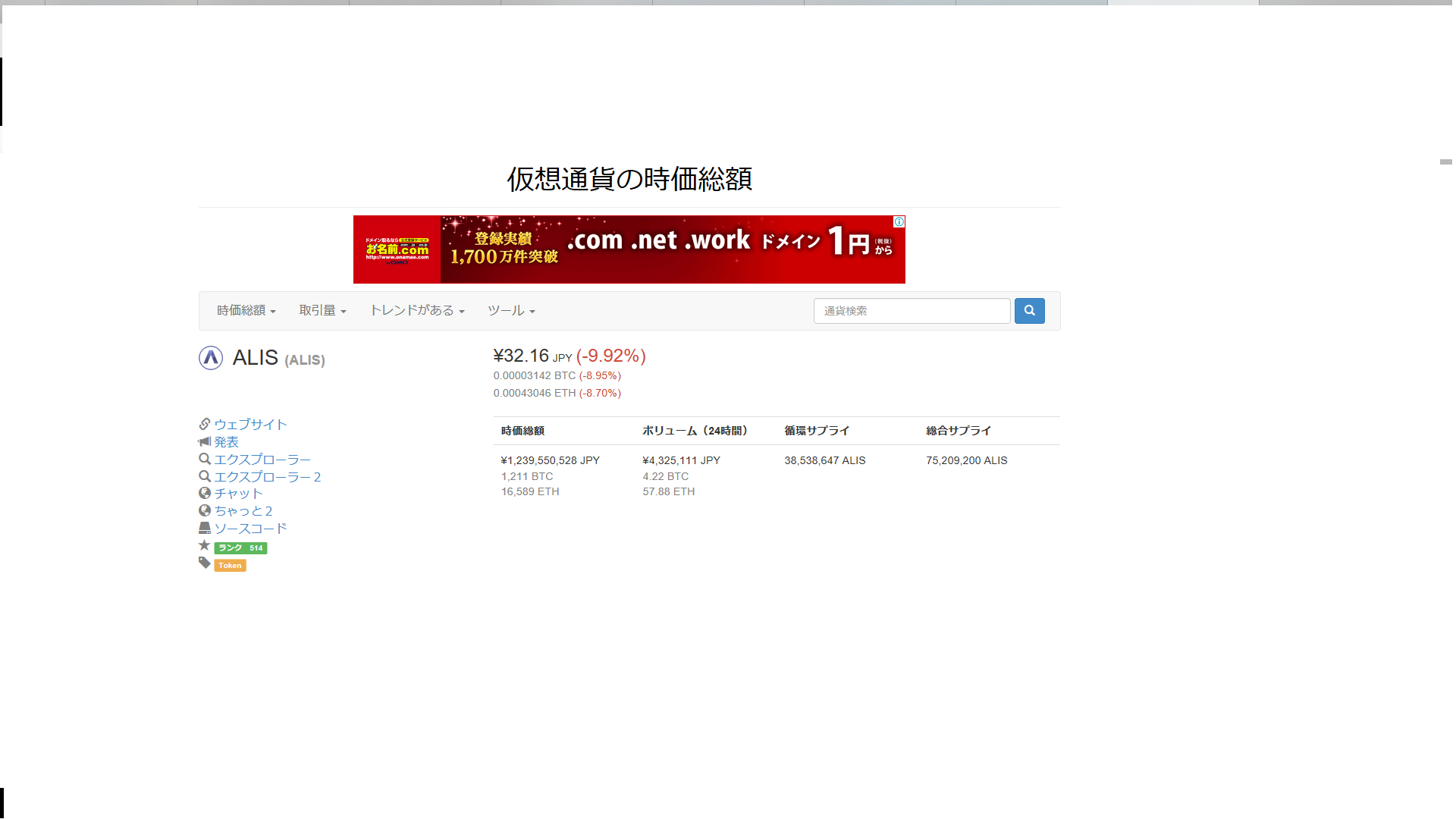This screenshot has height=819, width=1456.
Task: Click the ad info icon on banner
Action: coord(899,222)
